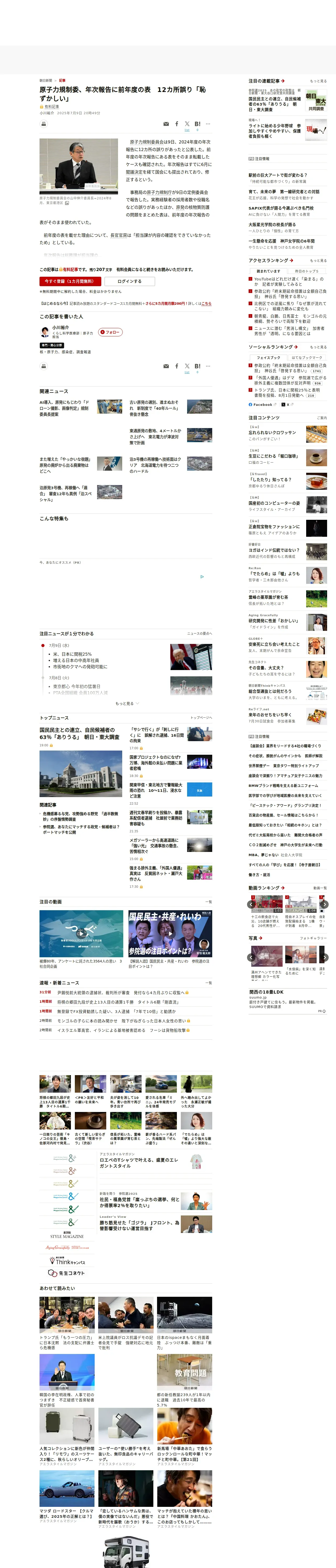The image size is (336, 1568).
Task: Open 朝青龍、白鵬、日馬富士 ranking article
Action: [290, 318]
